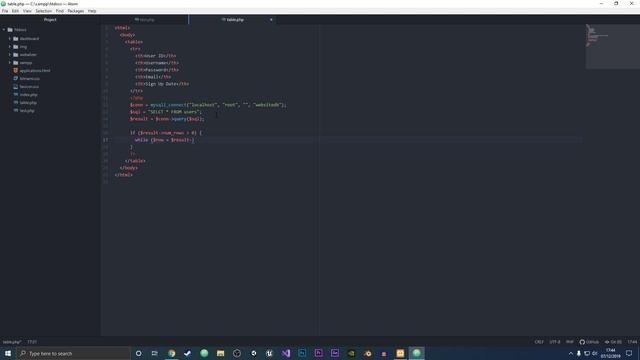Select the root project folder icon

[x=10, y=30]
